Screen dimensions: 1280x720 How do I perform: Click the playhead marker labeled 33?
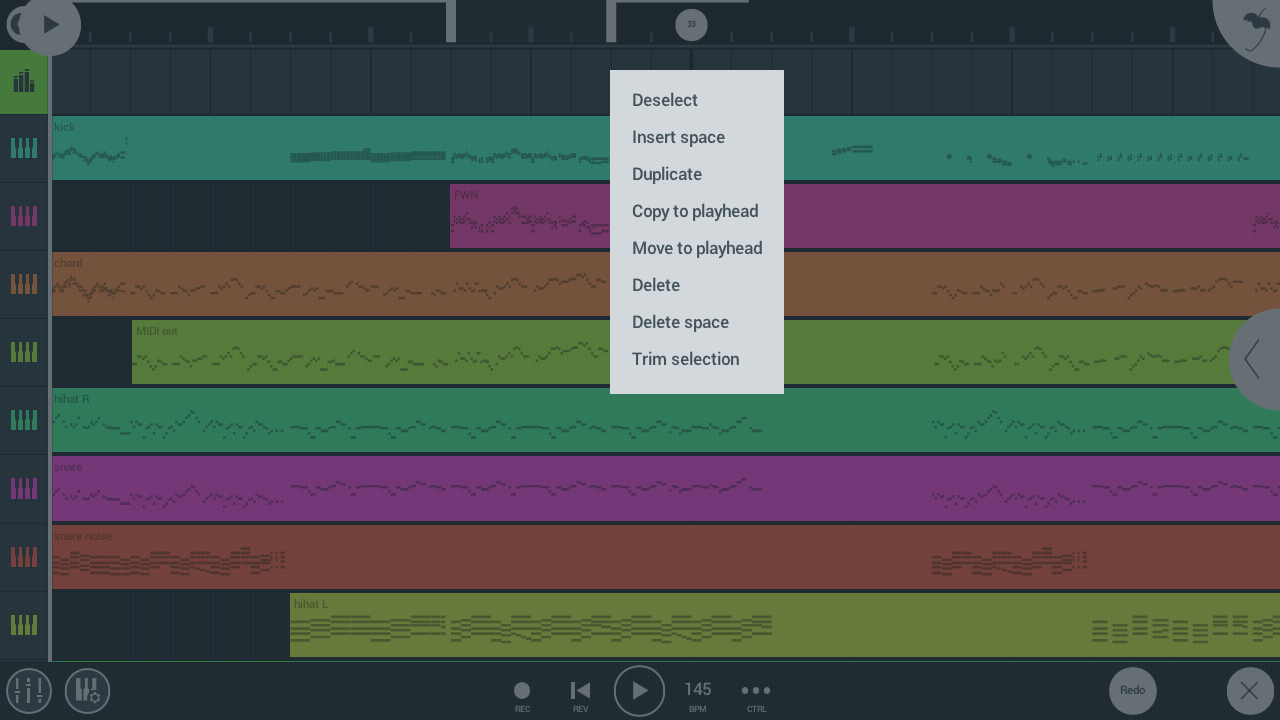coord(691,24)
